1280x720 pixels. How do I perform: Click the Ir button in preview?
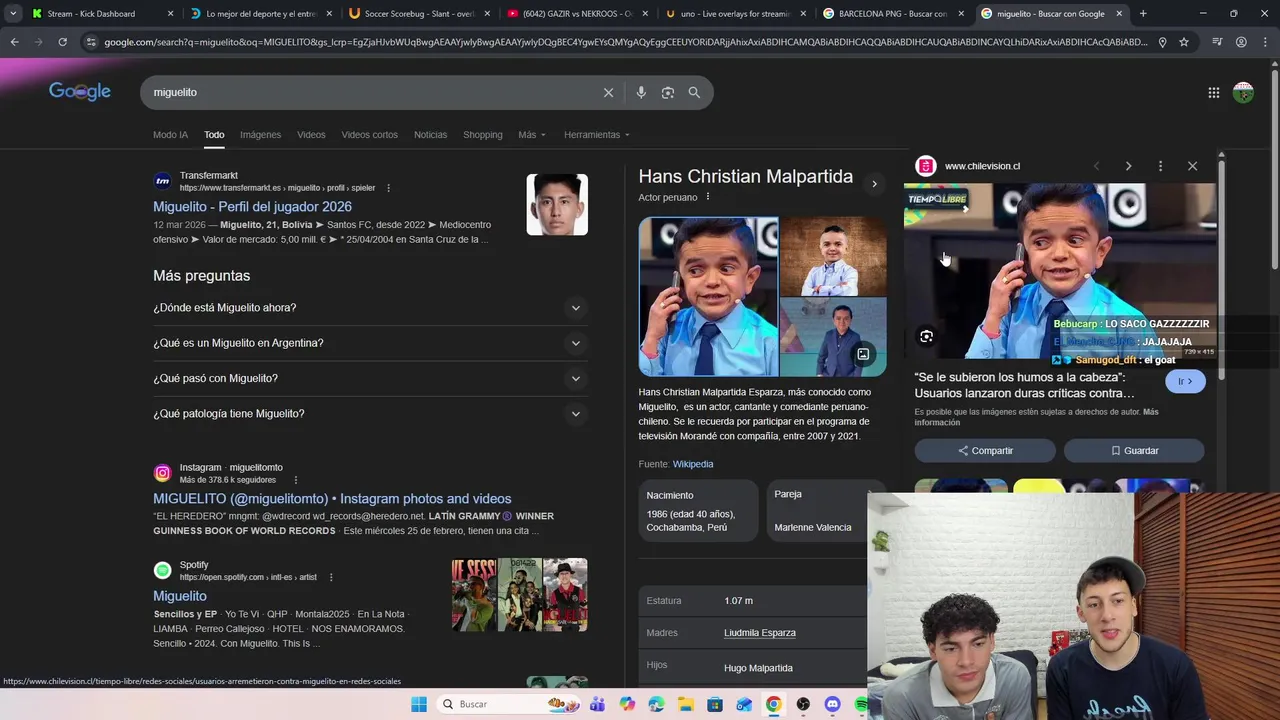(1185, 381)
